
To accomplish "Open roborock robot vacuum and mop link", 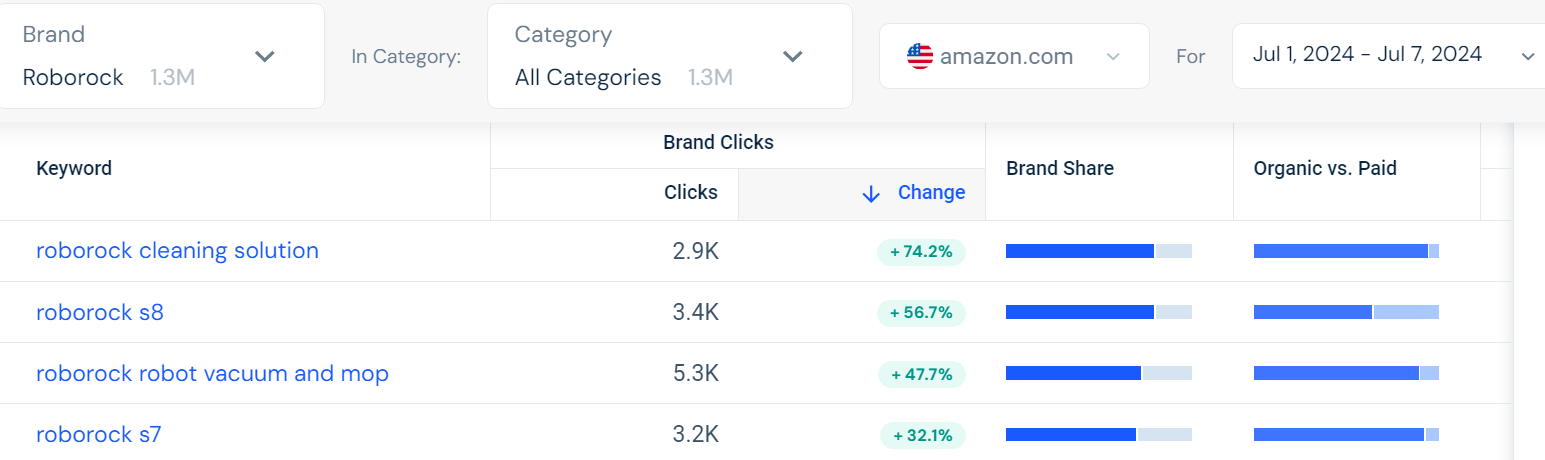I will (x=212, y=374).
